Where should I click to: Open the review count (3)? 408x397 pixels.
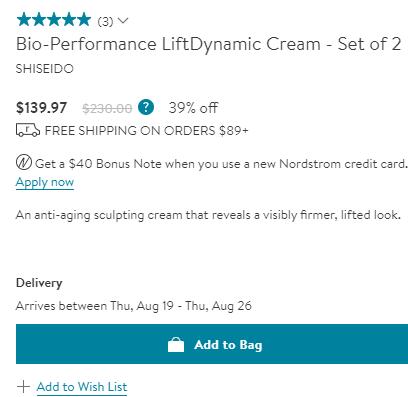pyautogui.click(x=105, y=22)
